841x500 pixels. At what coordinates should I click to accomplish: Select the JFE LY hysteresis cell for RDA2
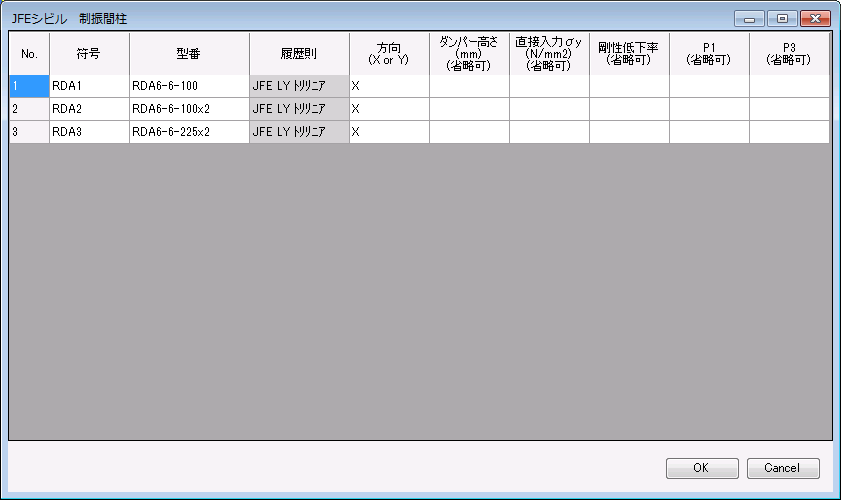click(299, 109)
